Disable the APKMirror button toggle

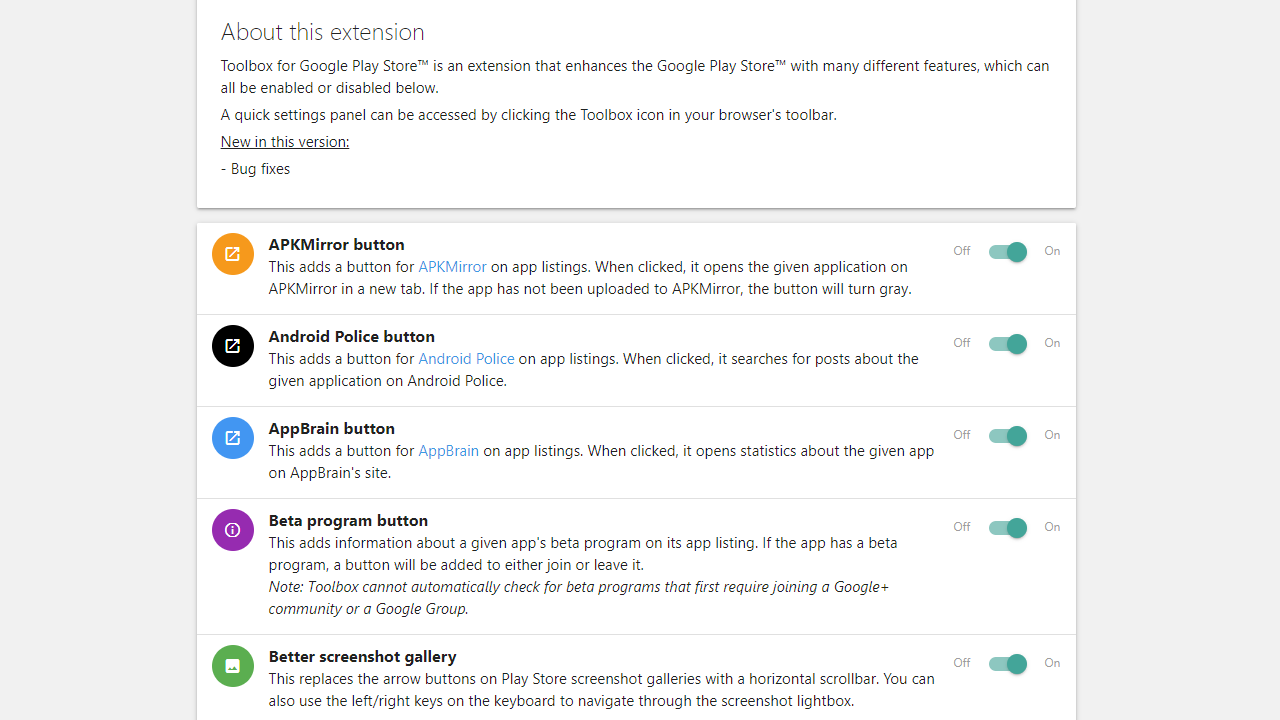(x=1007, y=252)
